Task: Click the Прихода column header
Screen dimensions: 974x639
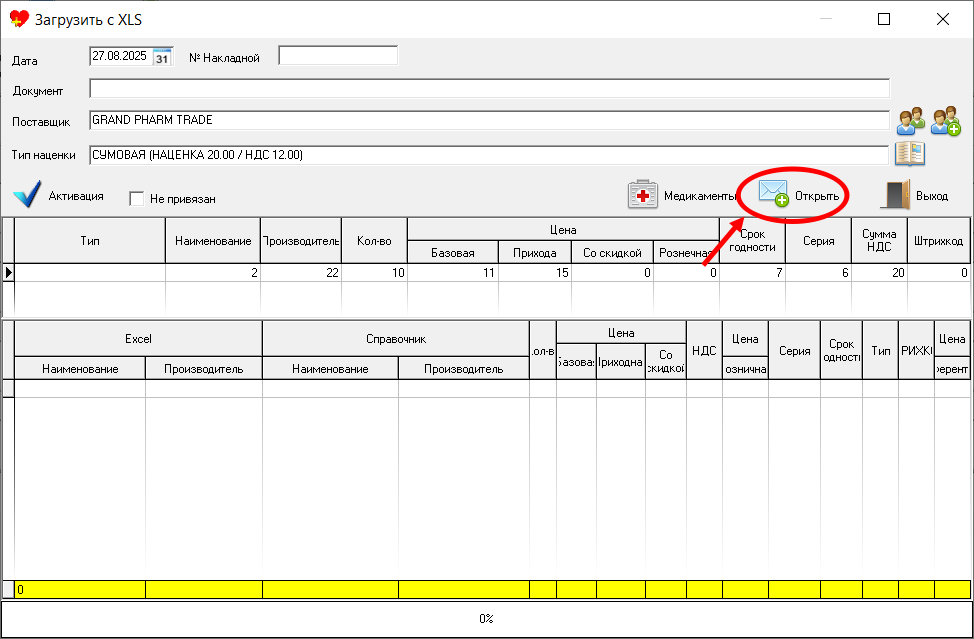Action: pos(535,252)
